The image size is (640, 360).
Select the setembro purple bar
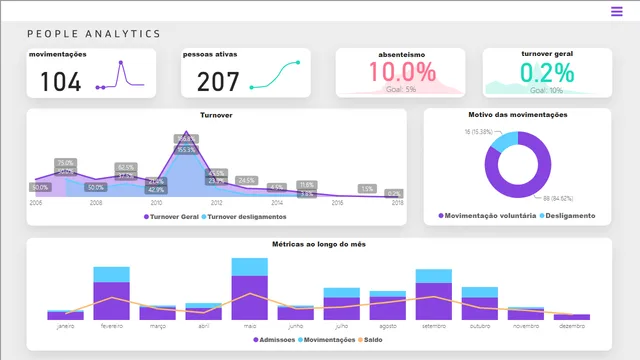point(434,301)
